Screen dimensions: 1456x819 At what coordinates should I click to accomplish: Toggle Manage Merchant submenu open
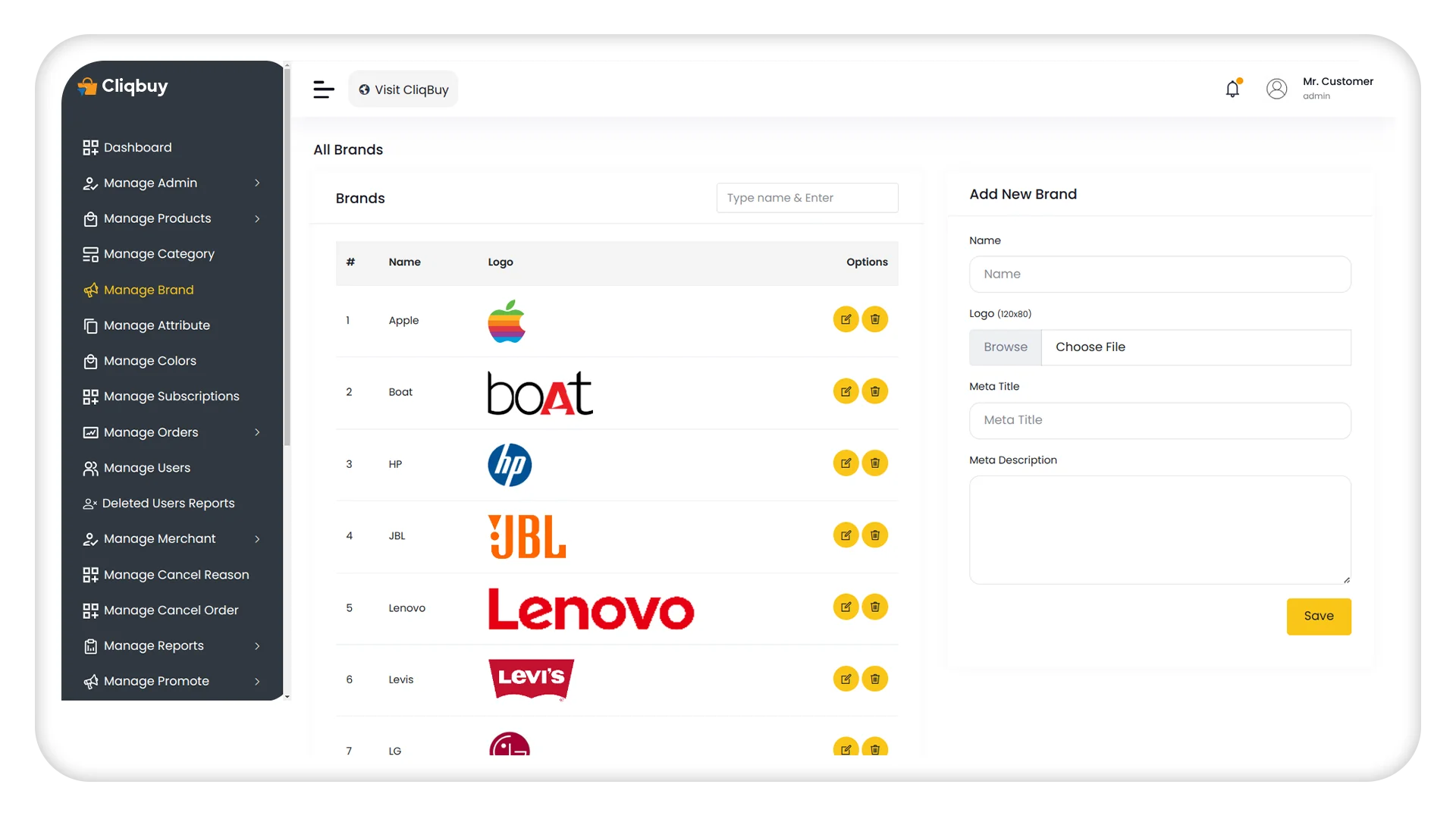(x=257, y=539)
